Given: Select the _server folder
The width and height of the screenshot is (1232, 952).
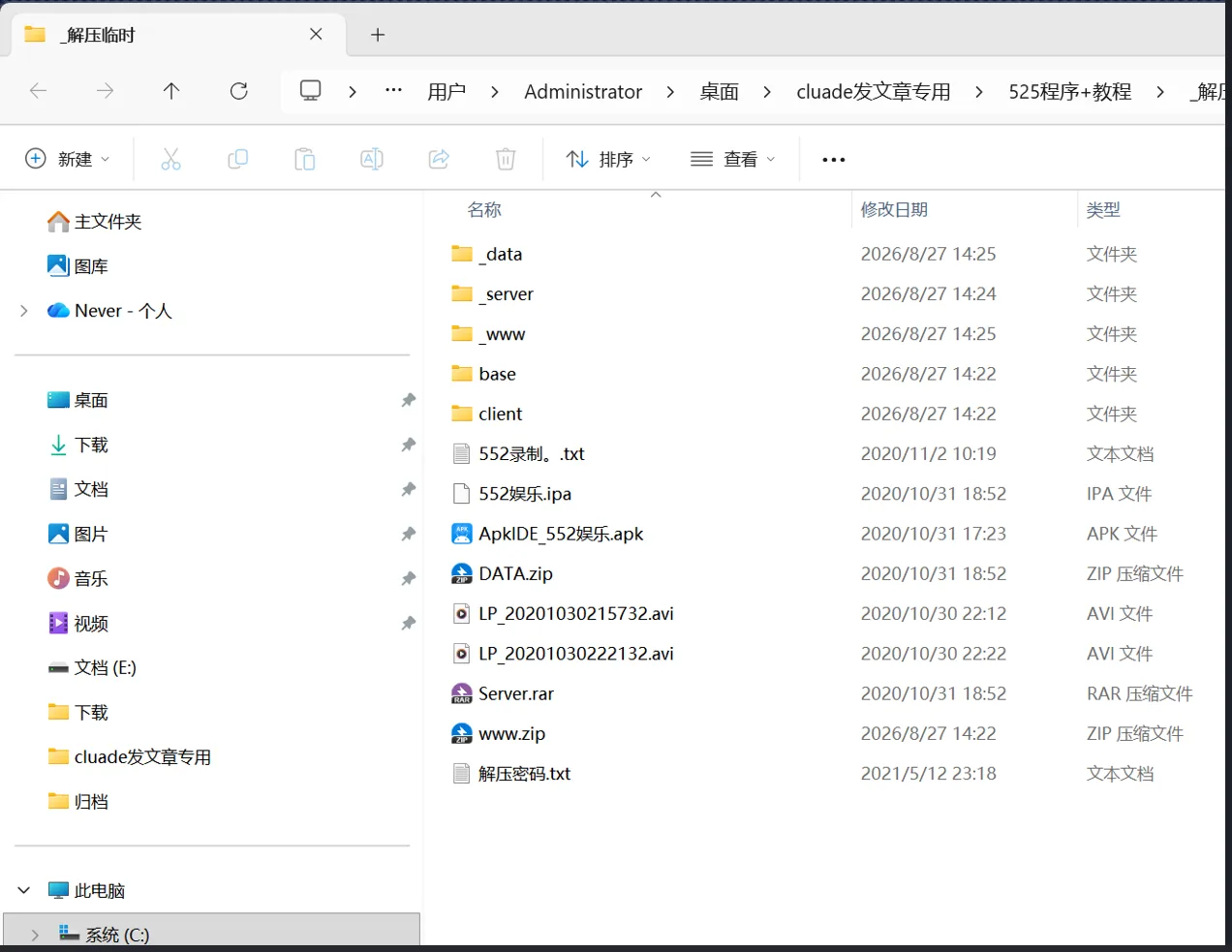Looking at the screenshot, I should click(x=492, y=293).
